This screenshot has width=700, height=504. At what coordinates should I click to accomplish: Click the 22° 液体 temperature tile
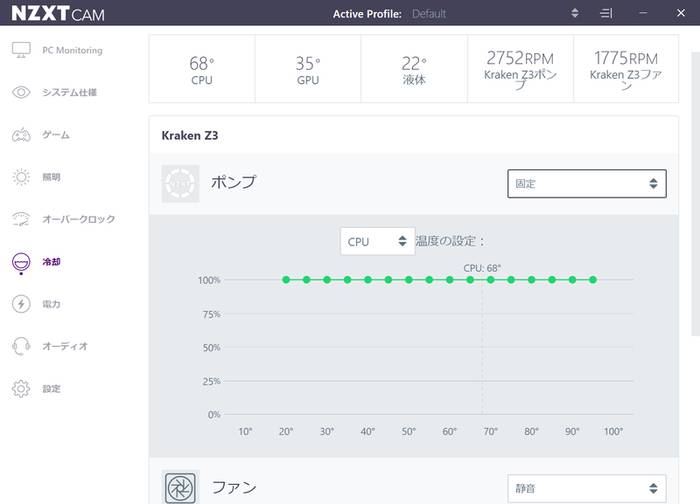tap(414, 69)
